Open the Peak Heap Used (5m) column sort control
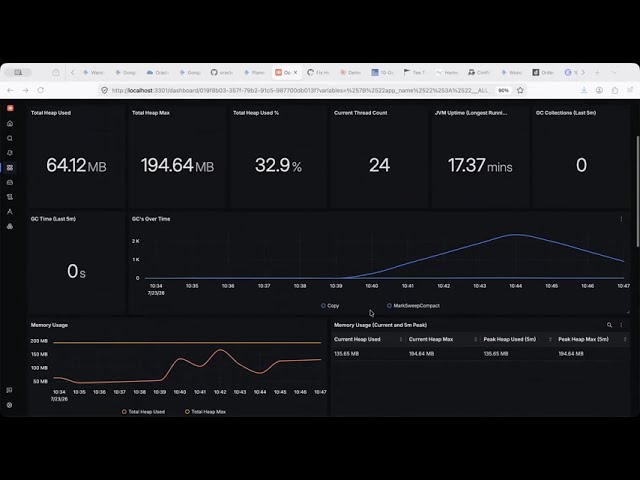 (x=550, y=340)
